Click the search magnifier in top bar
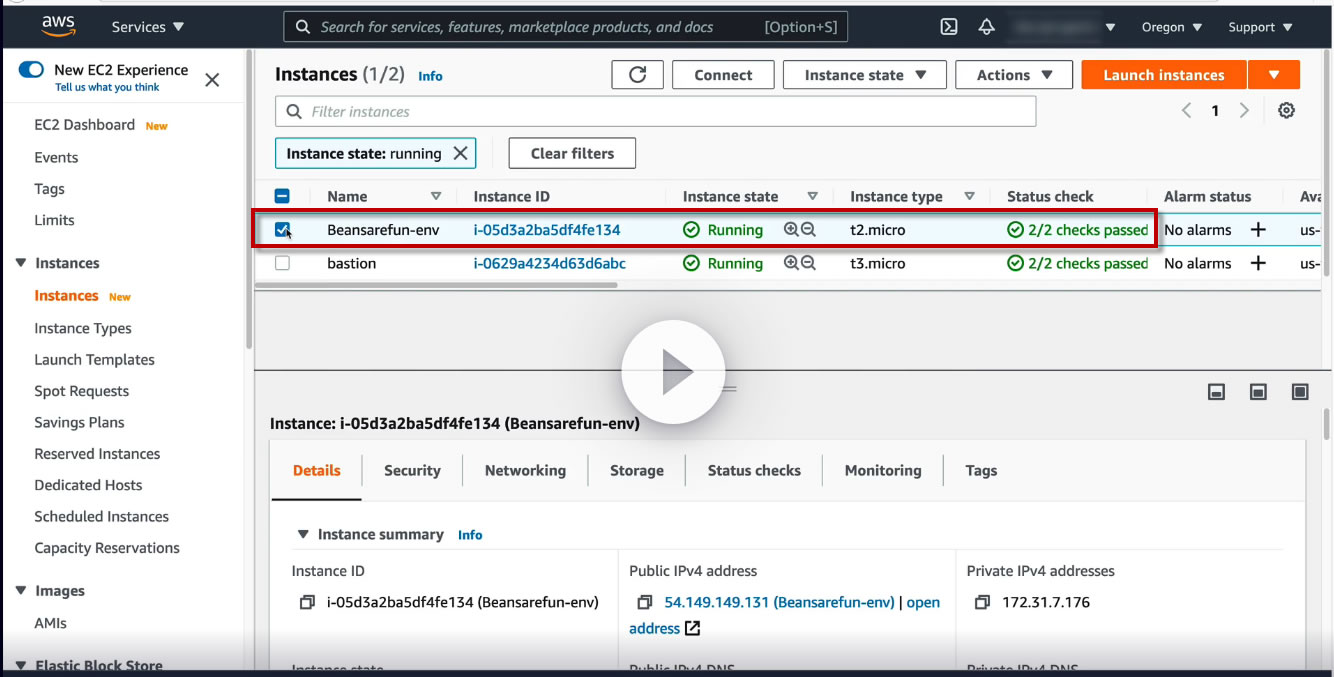The width and height of the screenshot is (1334, 677). [303, 27]
